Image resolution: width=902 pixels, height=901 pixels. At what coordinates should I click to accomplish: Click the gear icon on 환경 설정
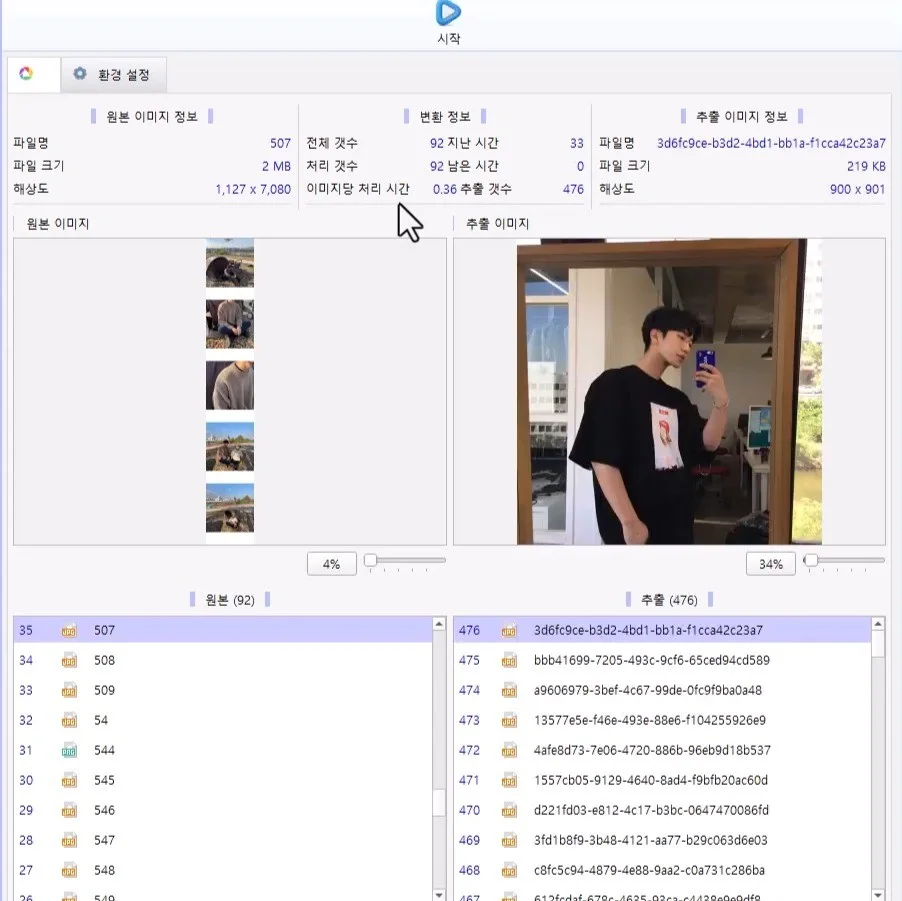tap(80, 74)
